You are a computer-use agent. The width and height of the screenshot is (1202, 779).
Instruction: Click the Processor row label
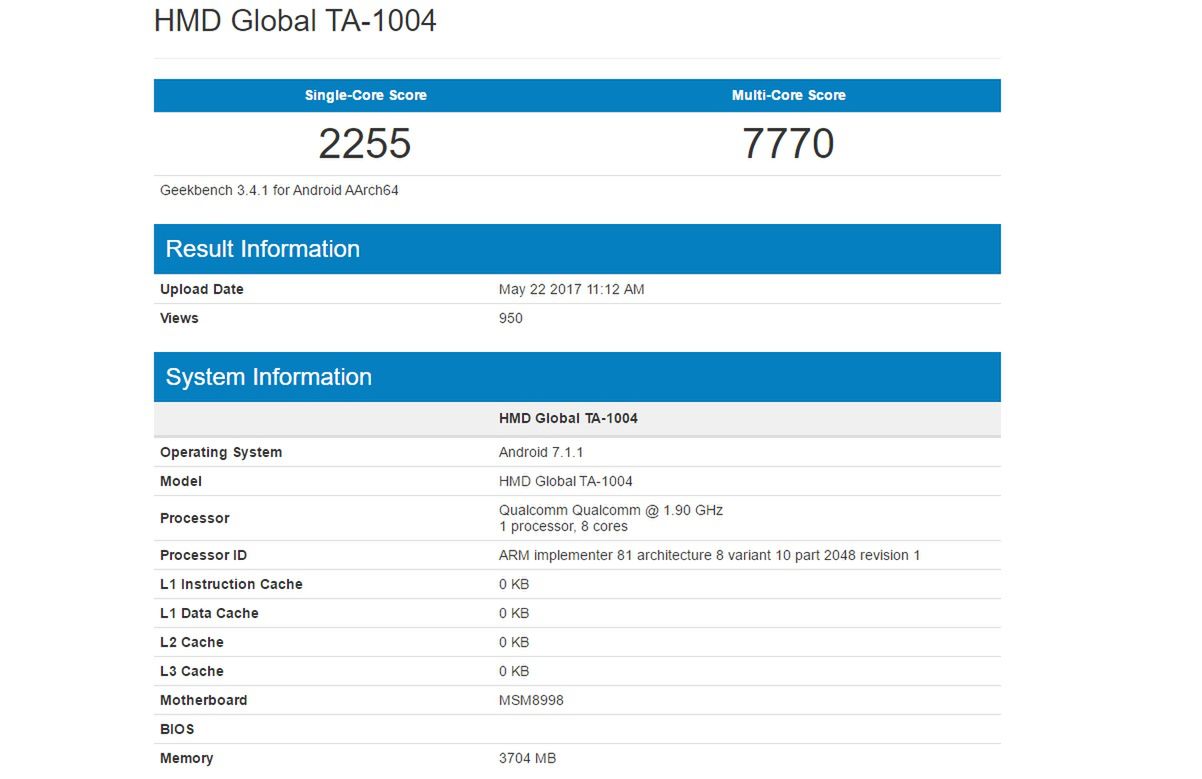tap(195, 518)
